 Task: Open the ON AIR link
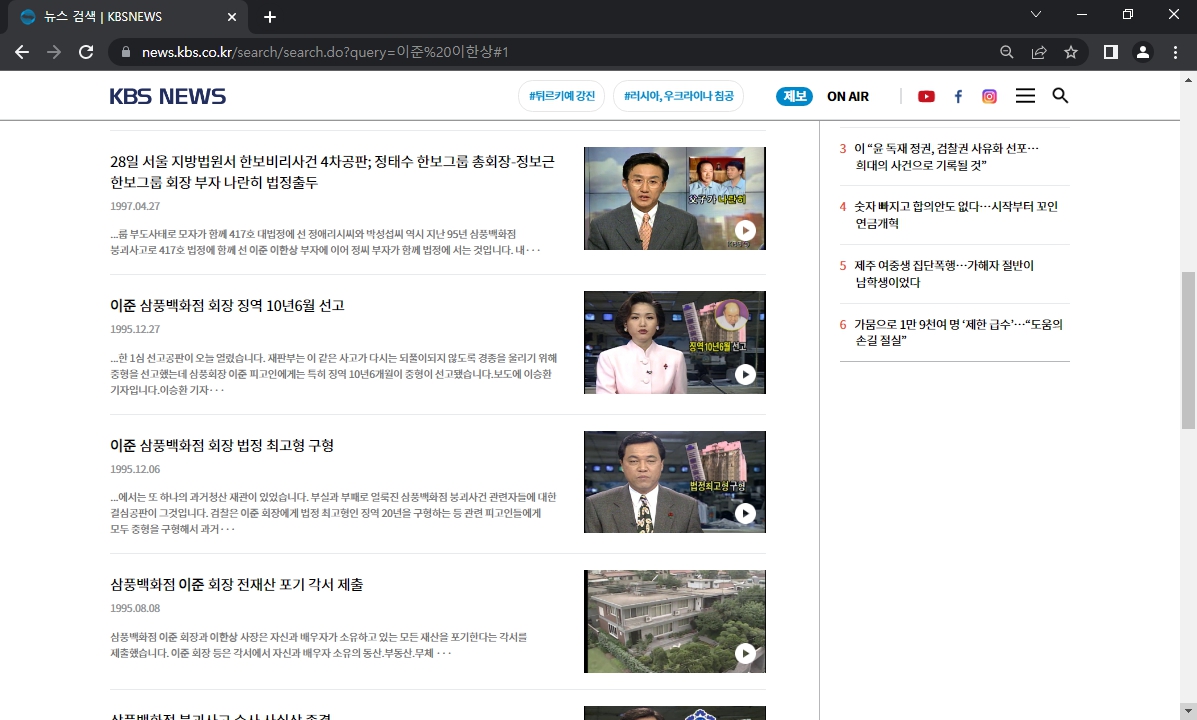click(x=848, y=96)
